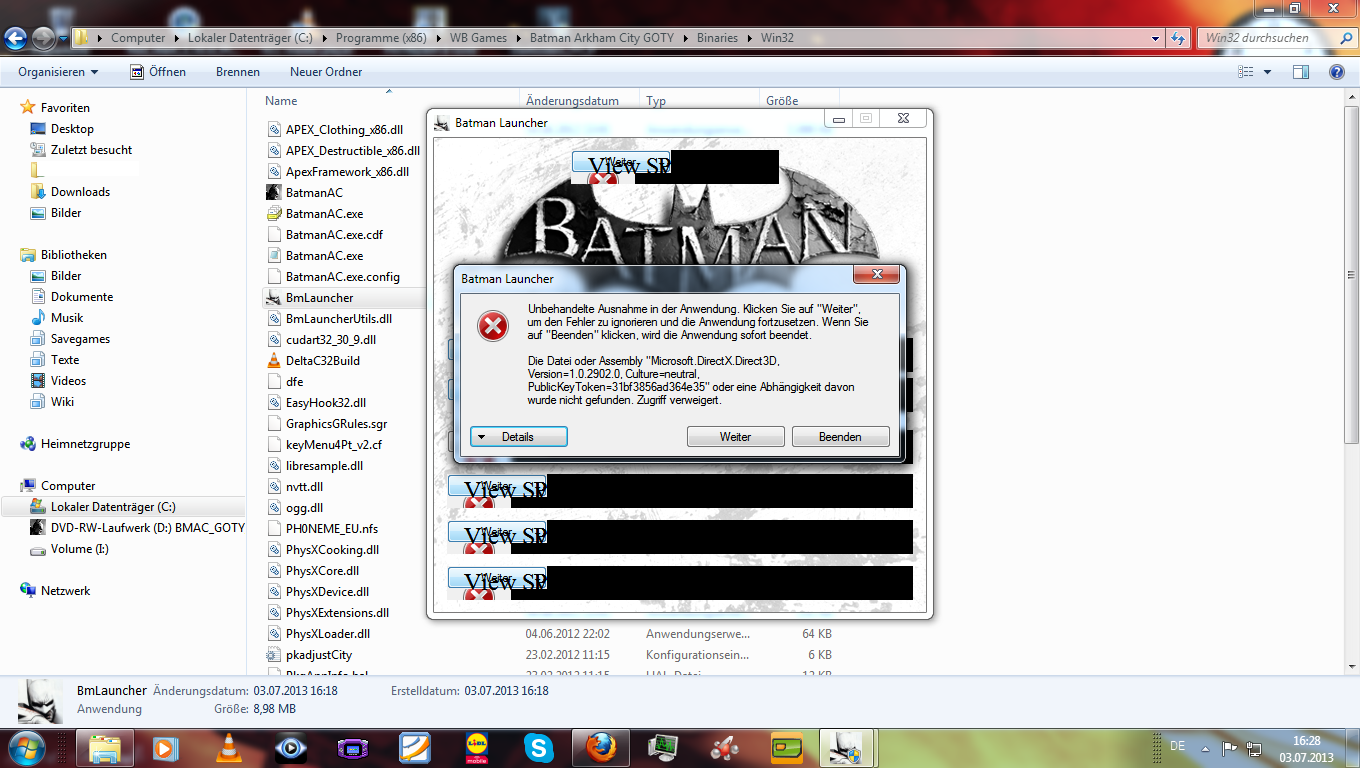The image size is (1360, 768).
Task: Click the Batman Launcher taskbar icon
Action: 848,747
